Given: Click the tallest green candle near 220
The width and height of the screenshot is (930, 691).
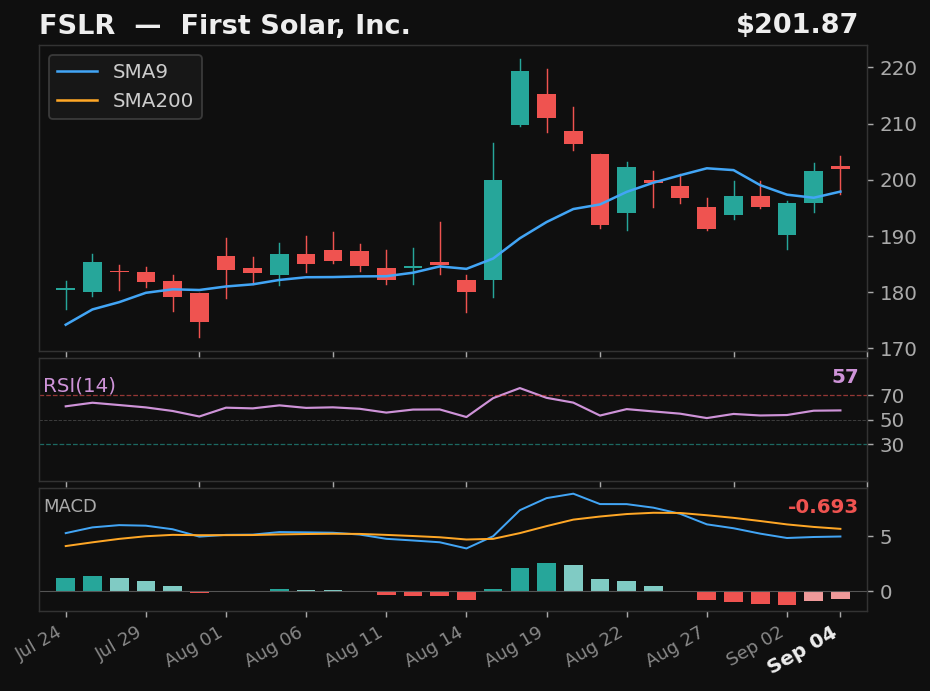Looking at the screenshot, I should (x=520, y=98).
